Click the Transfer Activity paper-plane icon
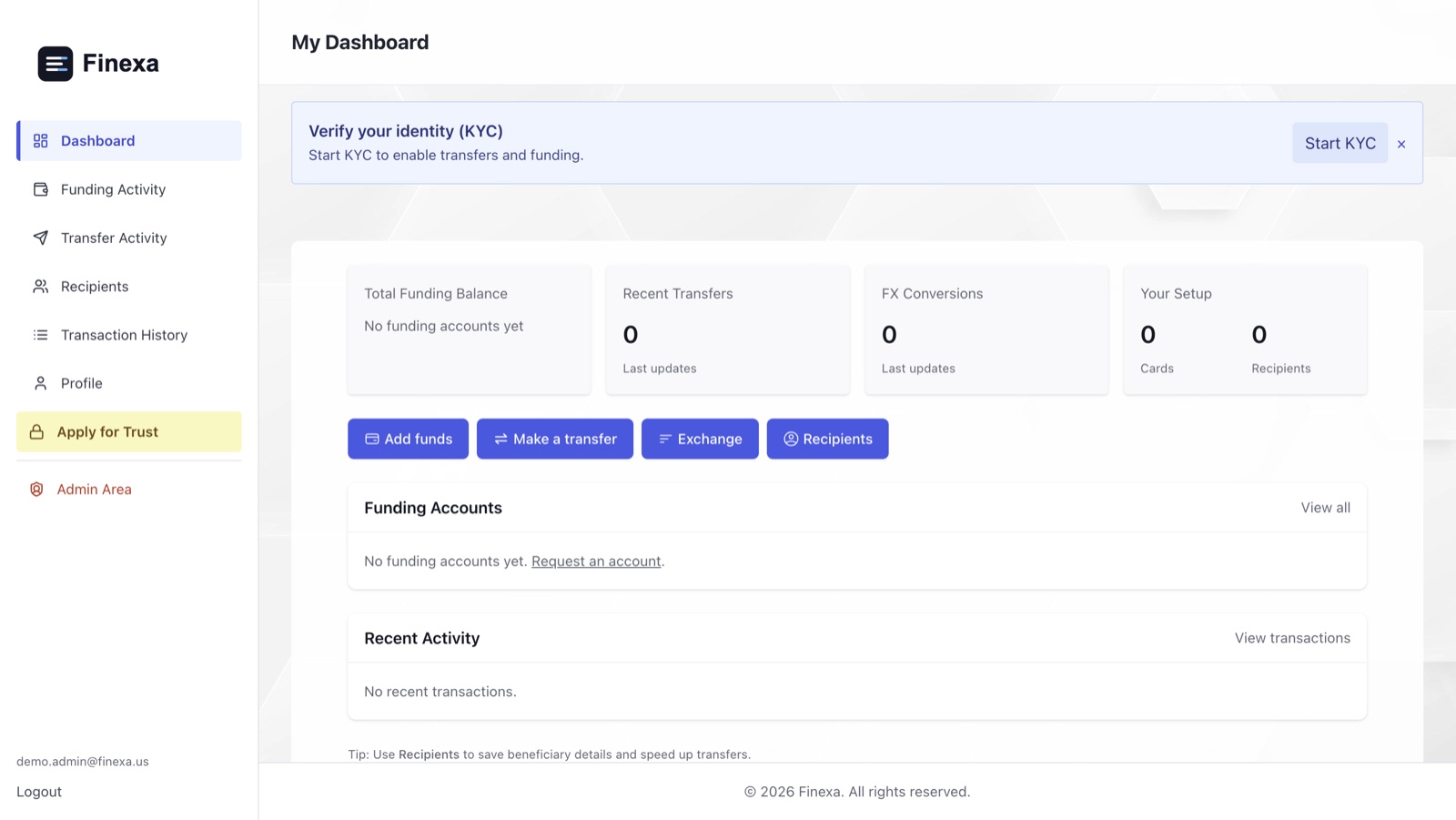The width and height of the screenshot is (1456, 820). point(41,238)
